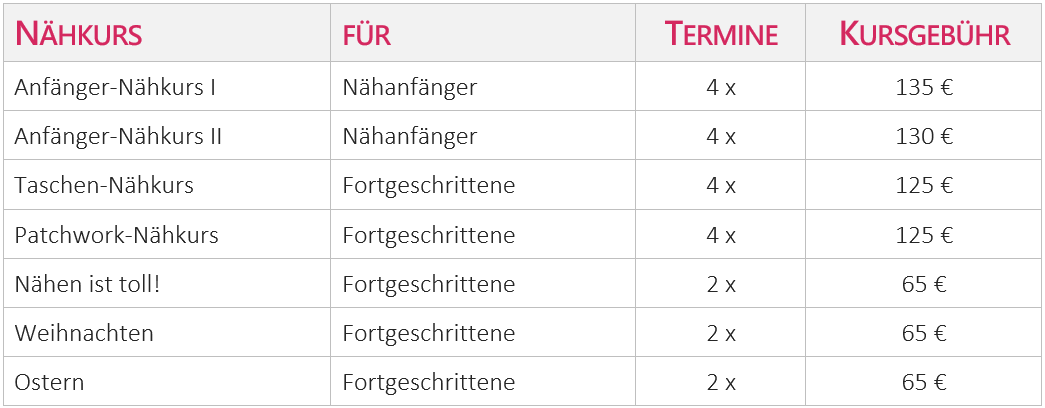
Task: Select the fee cell for Ostern
Action: coord(924,382)
